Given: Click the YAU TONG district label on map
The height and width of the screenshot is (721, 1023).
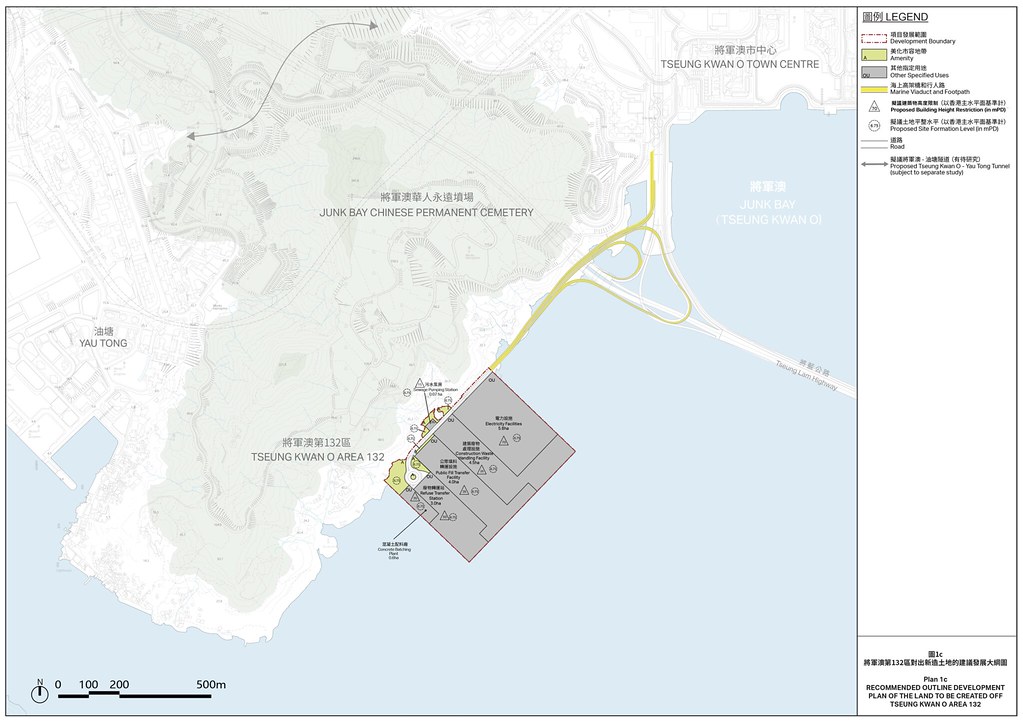Looking at the screenshot, I should 103,343.
